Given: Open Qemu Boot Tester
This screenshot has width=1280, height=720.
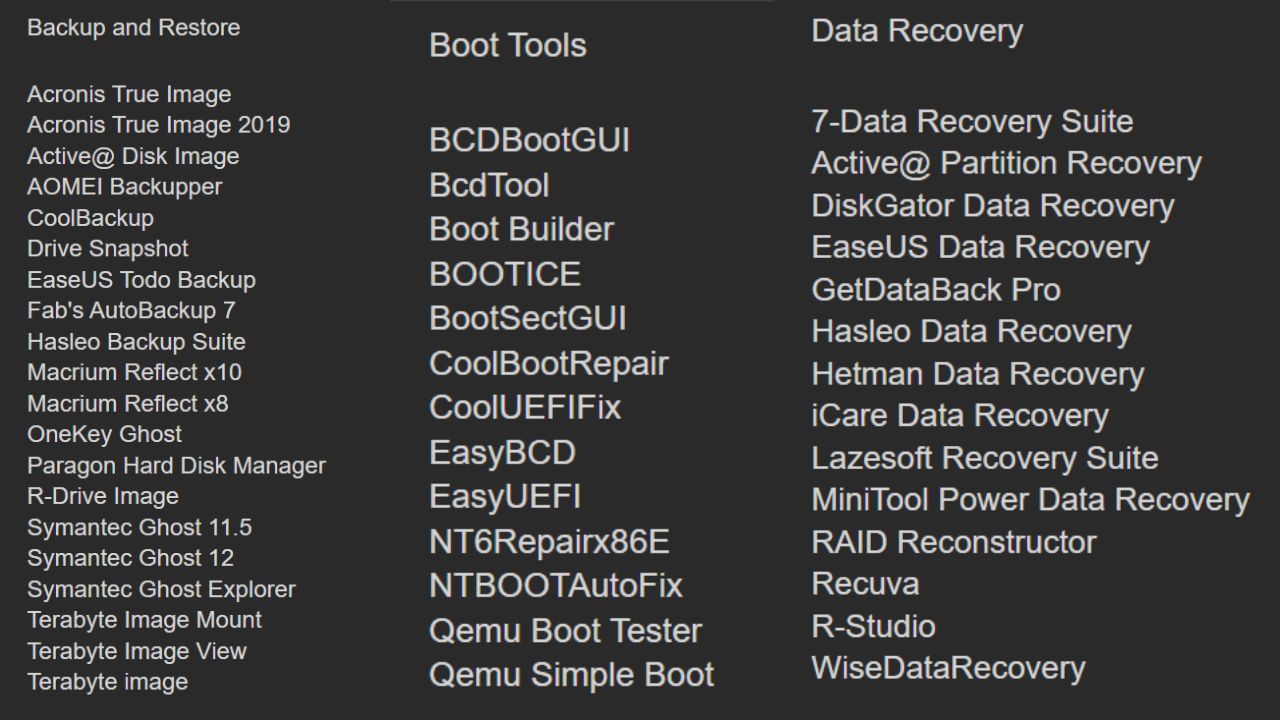Looking at the screenshot, I should pyautogui.click(x=565, y=631).
